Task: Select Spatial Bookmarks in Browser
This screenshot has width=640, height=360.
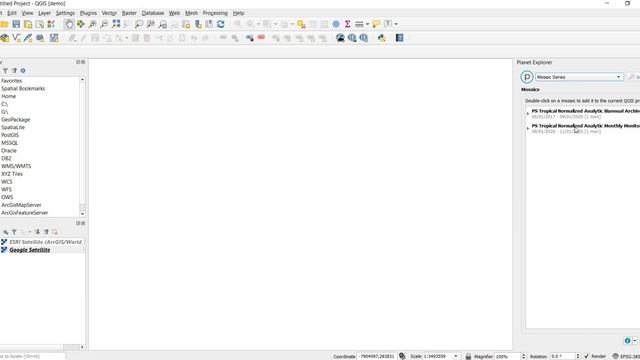Action: pos(23,89)
